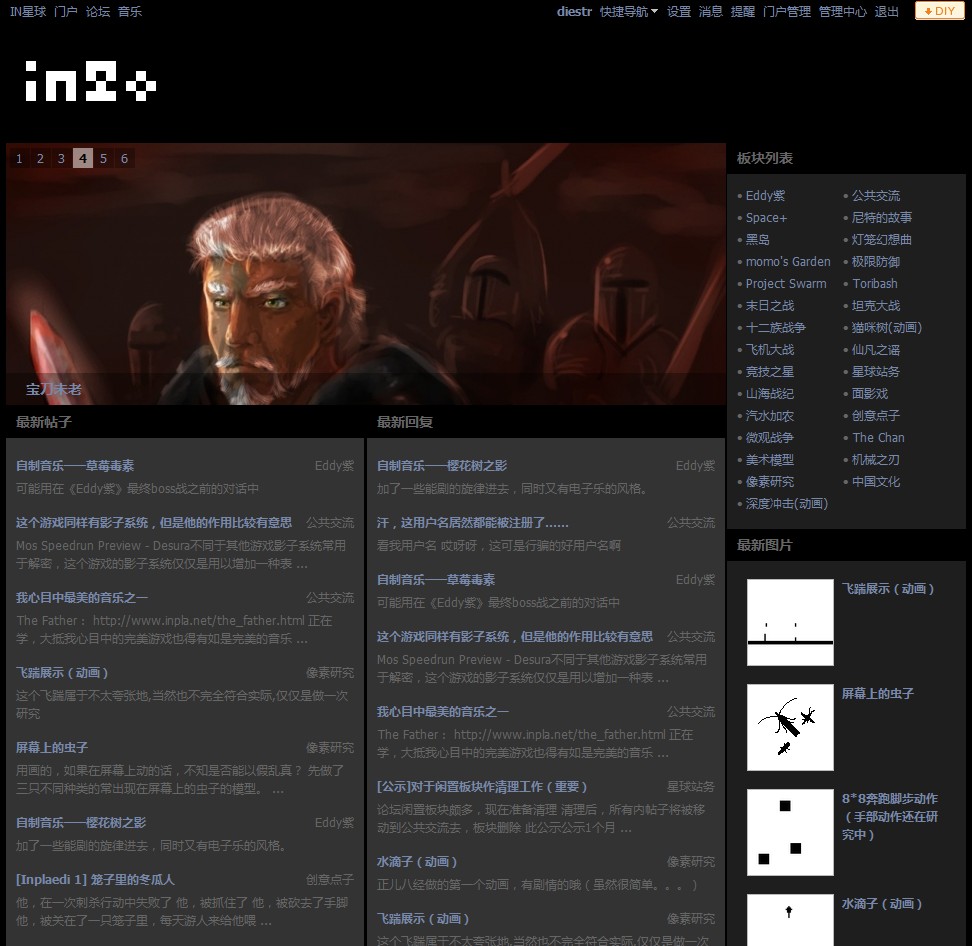Switch slideshow to slide 5
The height and width of the screenshot is (946, 972).
click(x=104, y=158)
